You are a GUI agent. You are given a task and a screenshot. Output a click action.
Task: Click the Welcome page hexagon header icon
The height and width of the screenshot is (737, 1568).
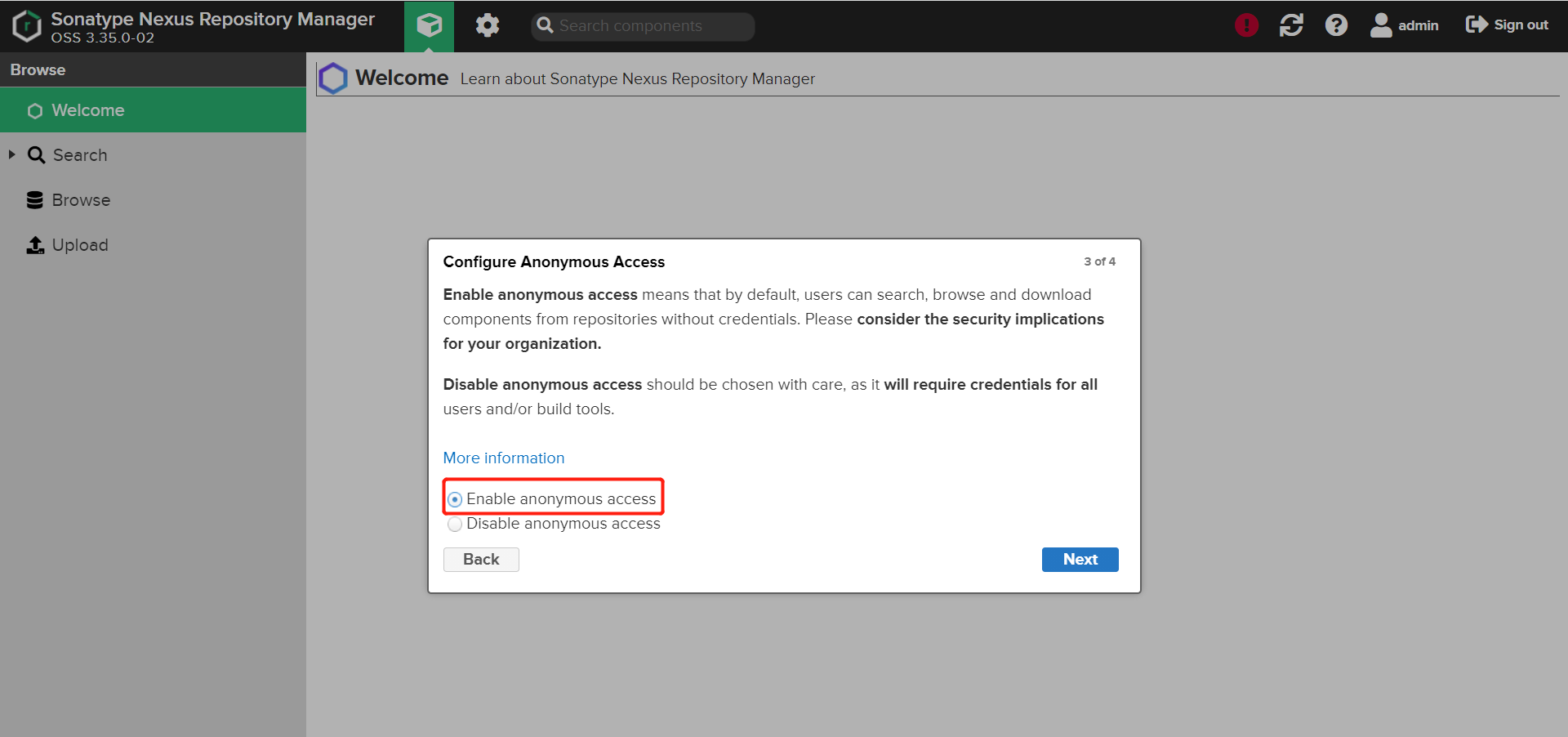click(x=333, y=78)
